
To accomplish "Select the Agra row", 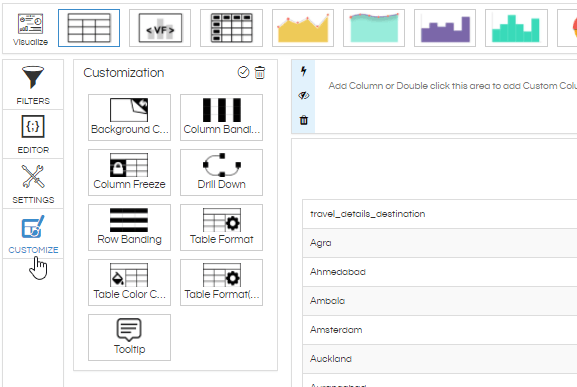I will tap(440, 243).
